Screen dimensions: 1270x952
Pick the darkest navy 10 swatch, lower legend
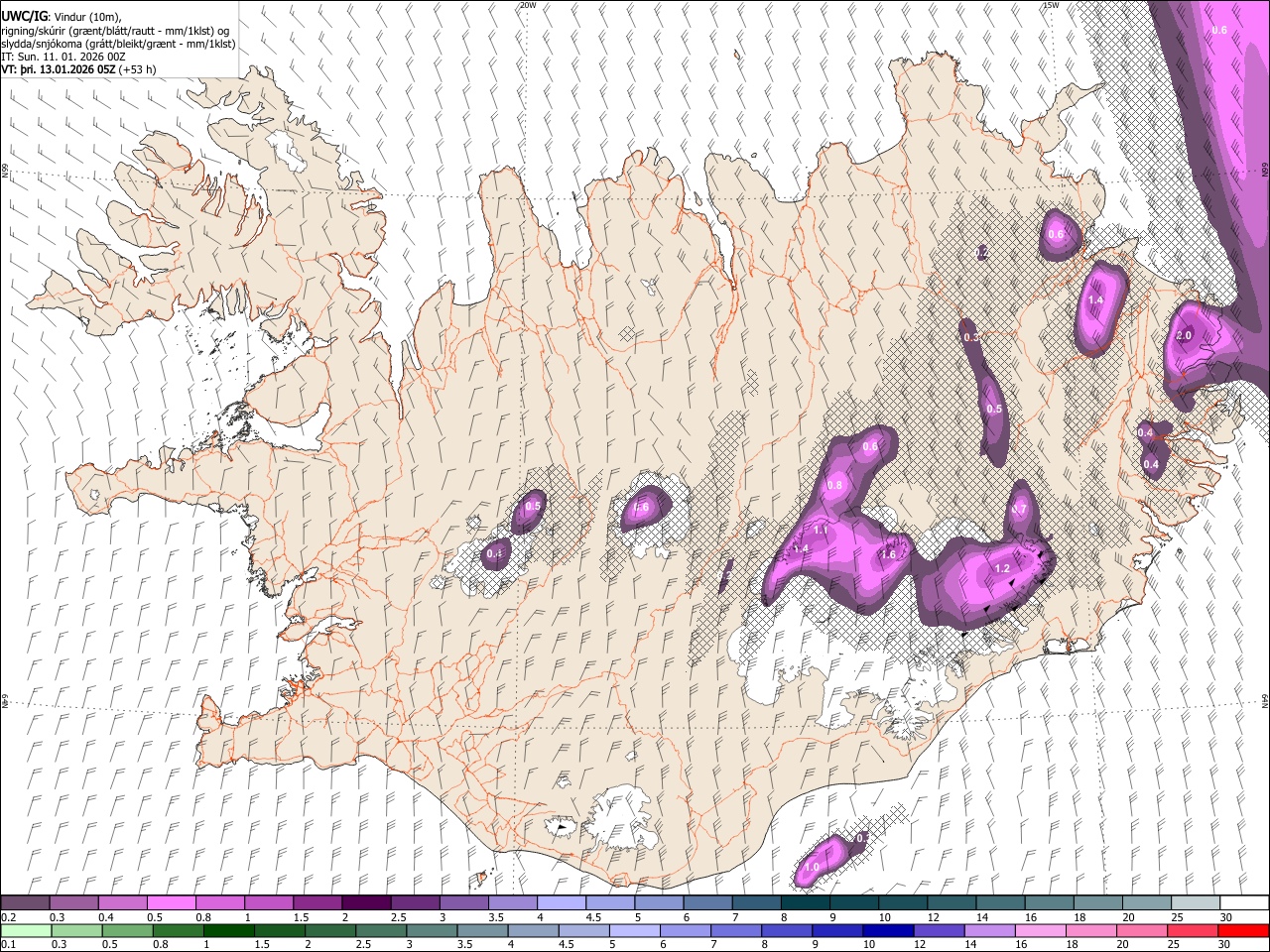pyautogui.click(x=888, y=930)
